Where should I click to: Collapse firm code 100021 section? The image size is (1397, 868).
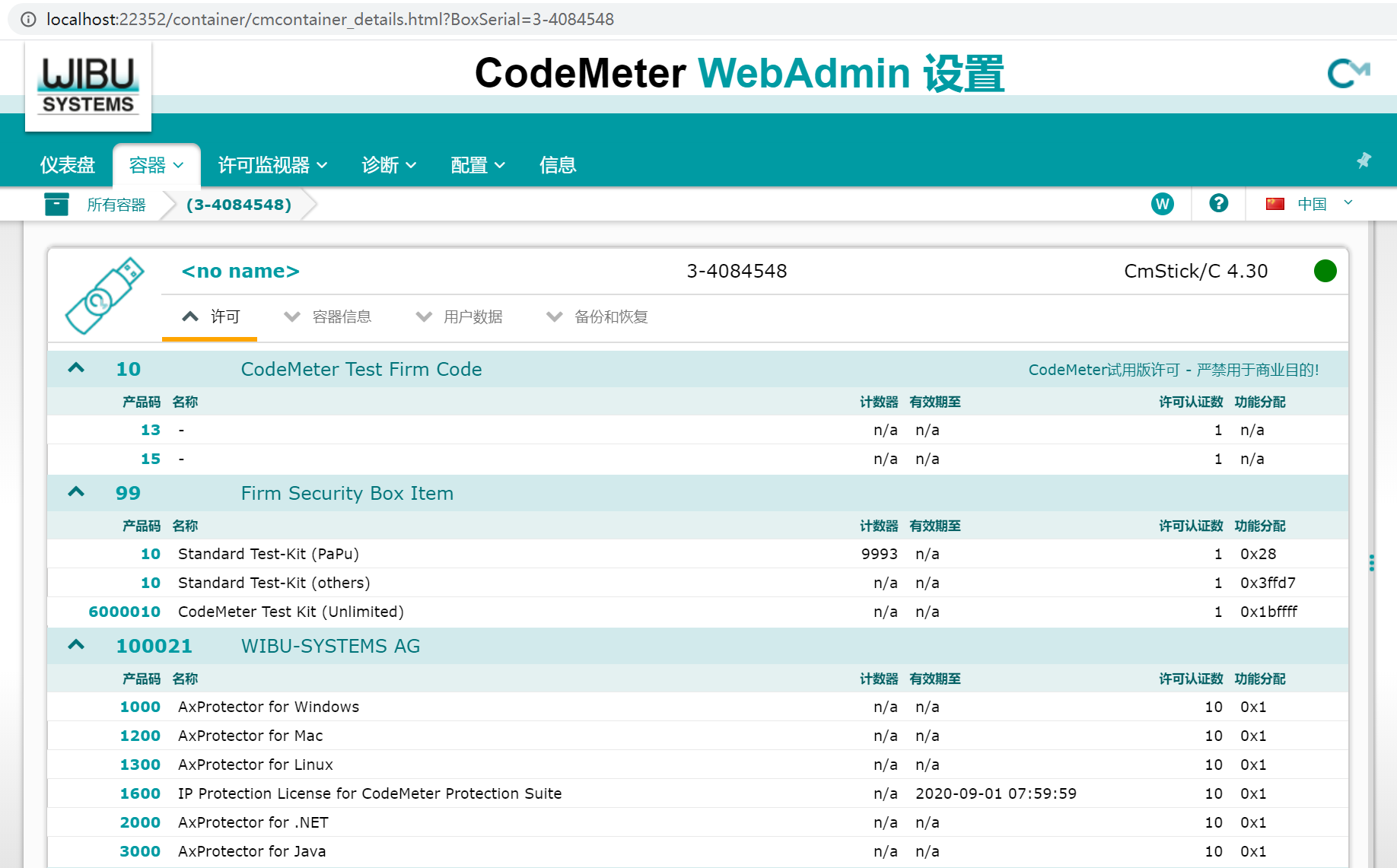76,645
